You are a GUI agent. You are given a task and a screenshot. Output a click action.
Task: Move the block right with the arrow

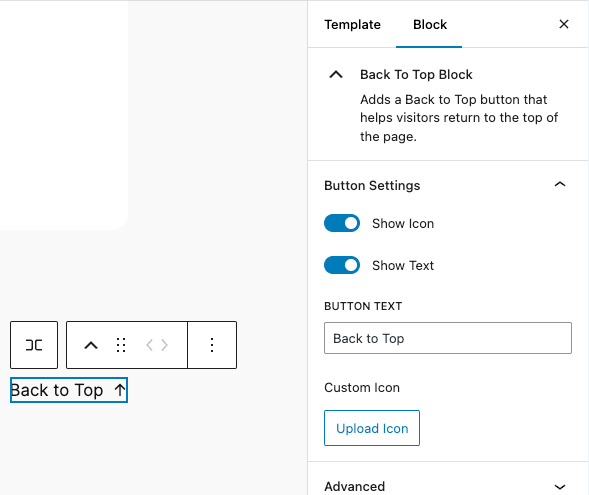pyautogui.click(x=165, y=345)
